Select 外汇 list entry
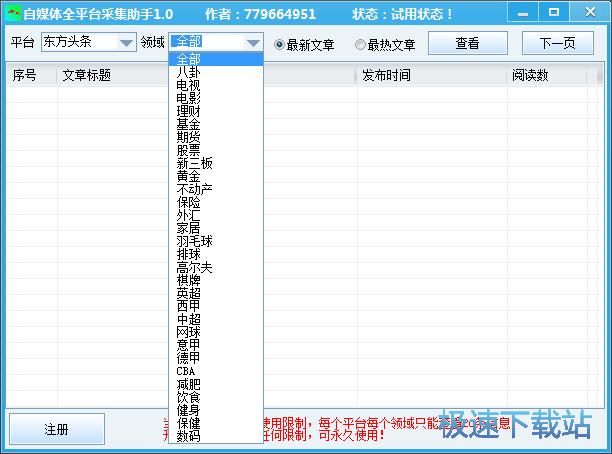This screenshot has width=612, height=454. point(216,215)
